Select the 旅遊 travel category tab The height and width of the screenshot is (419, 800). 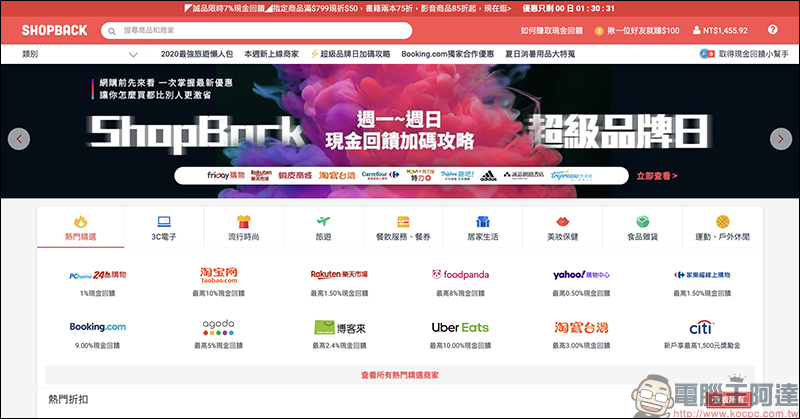323,227
